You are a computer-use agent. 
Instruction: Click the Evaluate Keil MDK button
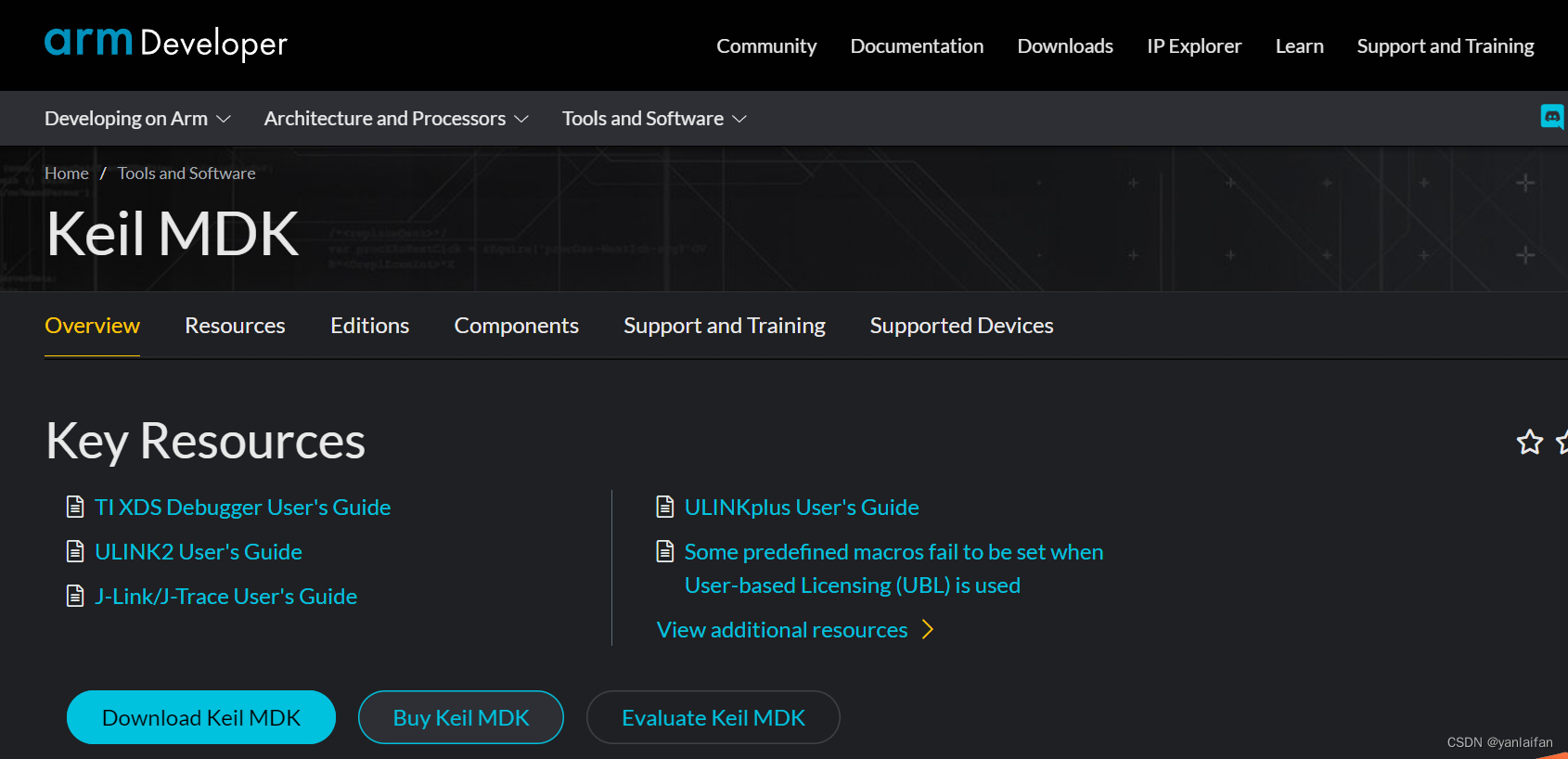pyautogui.click(x=713, y=717)
